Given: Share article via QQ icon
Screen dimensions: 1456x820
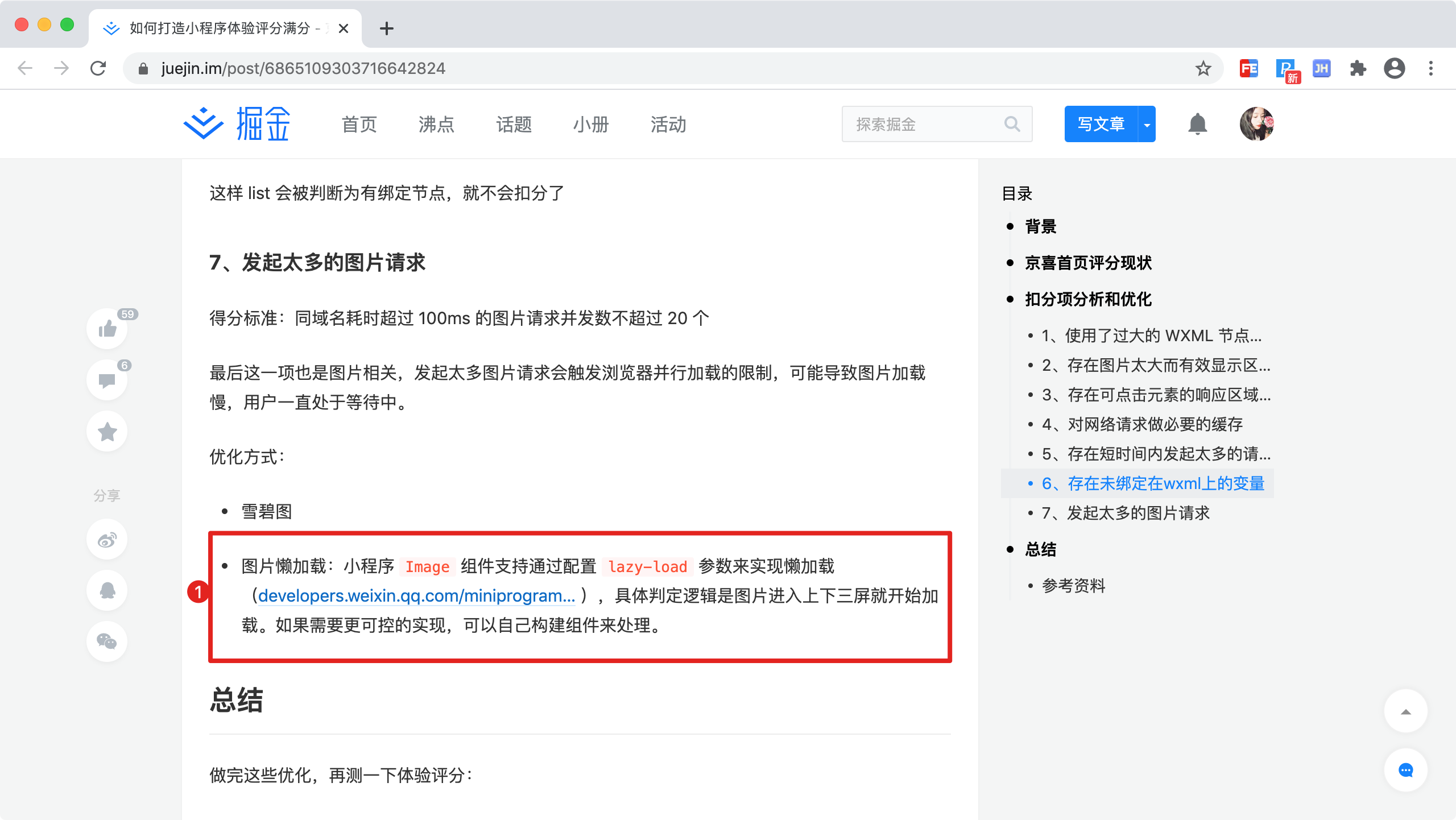Looking at the screenshot, I should (107, 590).
